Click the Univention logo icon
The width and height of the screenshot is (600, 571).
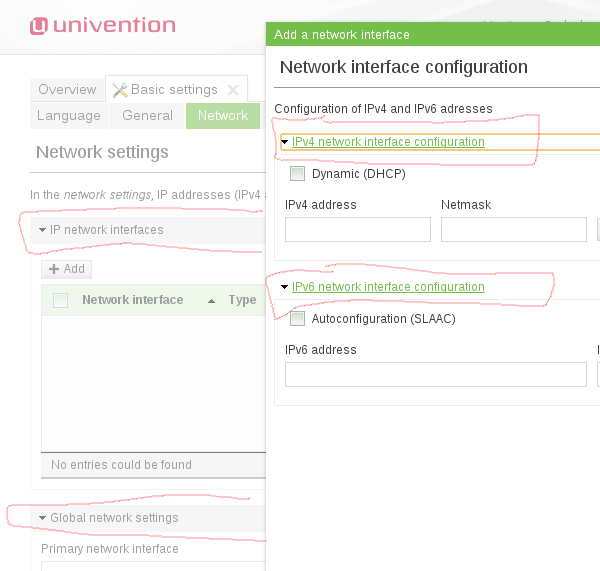point(41,26)
